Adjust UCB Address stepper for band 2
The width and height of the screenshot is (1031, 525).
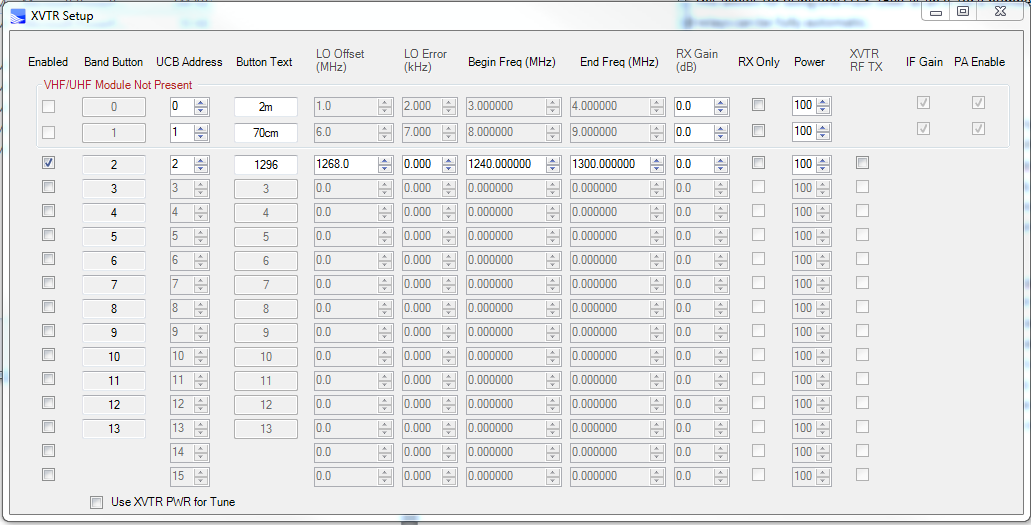click(201, 164)
